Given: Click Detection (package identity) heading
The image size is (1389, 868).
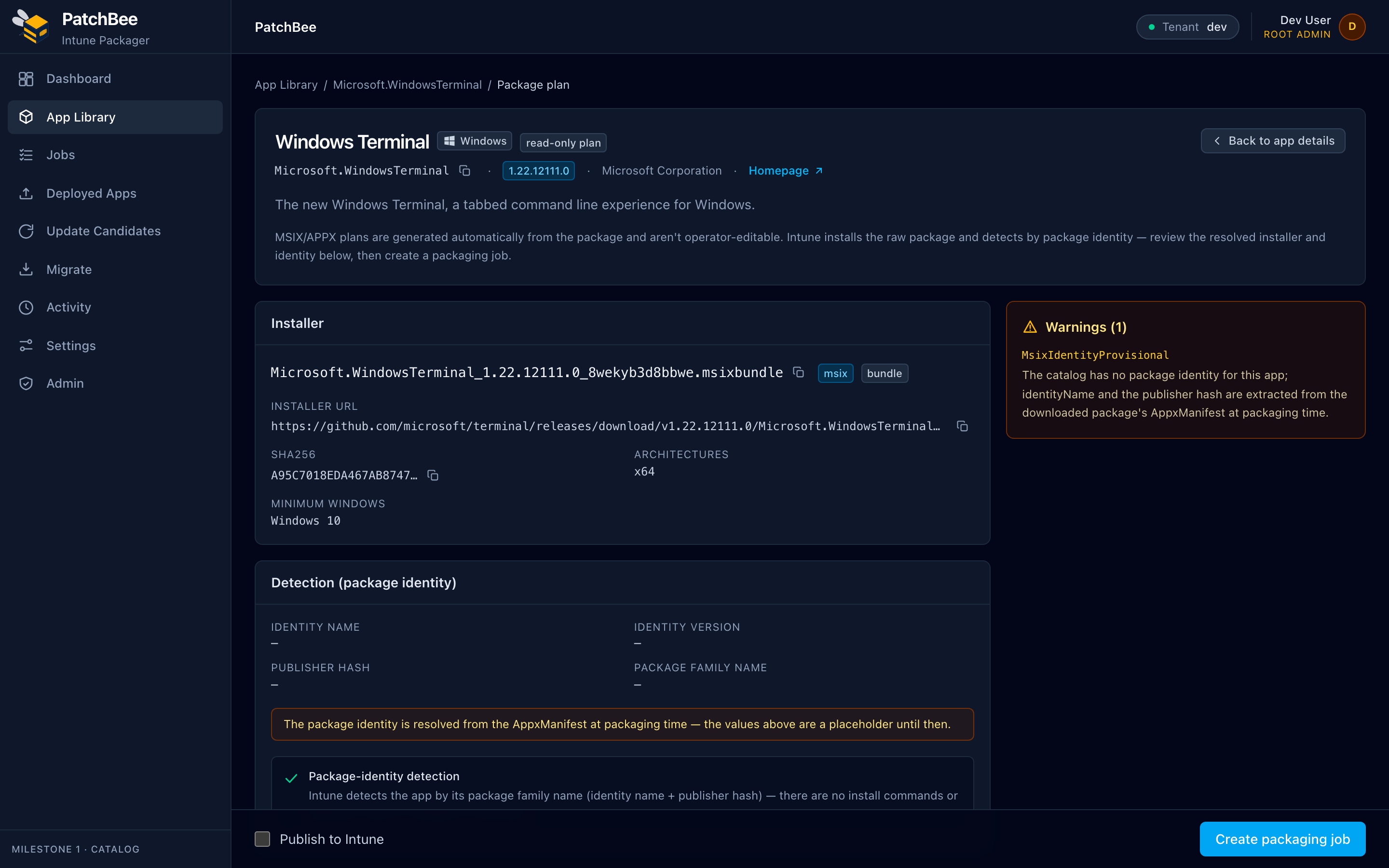Looking at the screenshot, I should click(x=363, y=583).
